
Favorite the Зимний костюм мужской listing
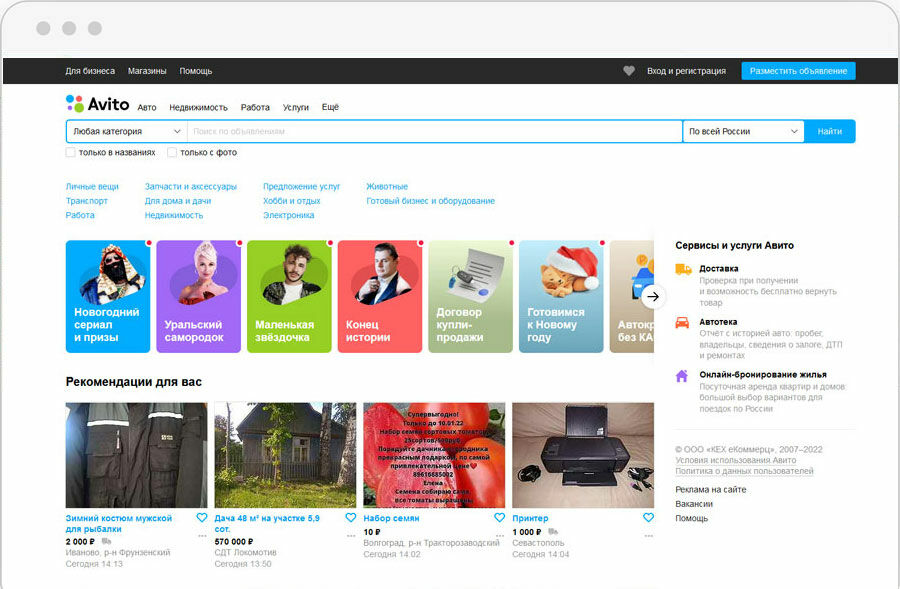pos(202,518)
